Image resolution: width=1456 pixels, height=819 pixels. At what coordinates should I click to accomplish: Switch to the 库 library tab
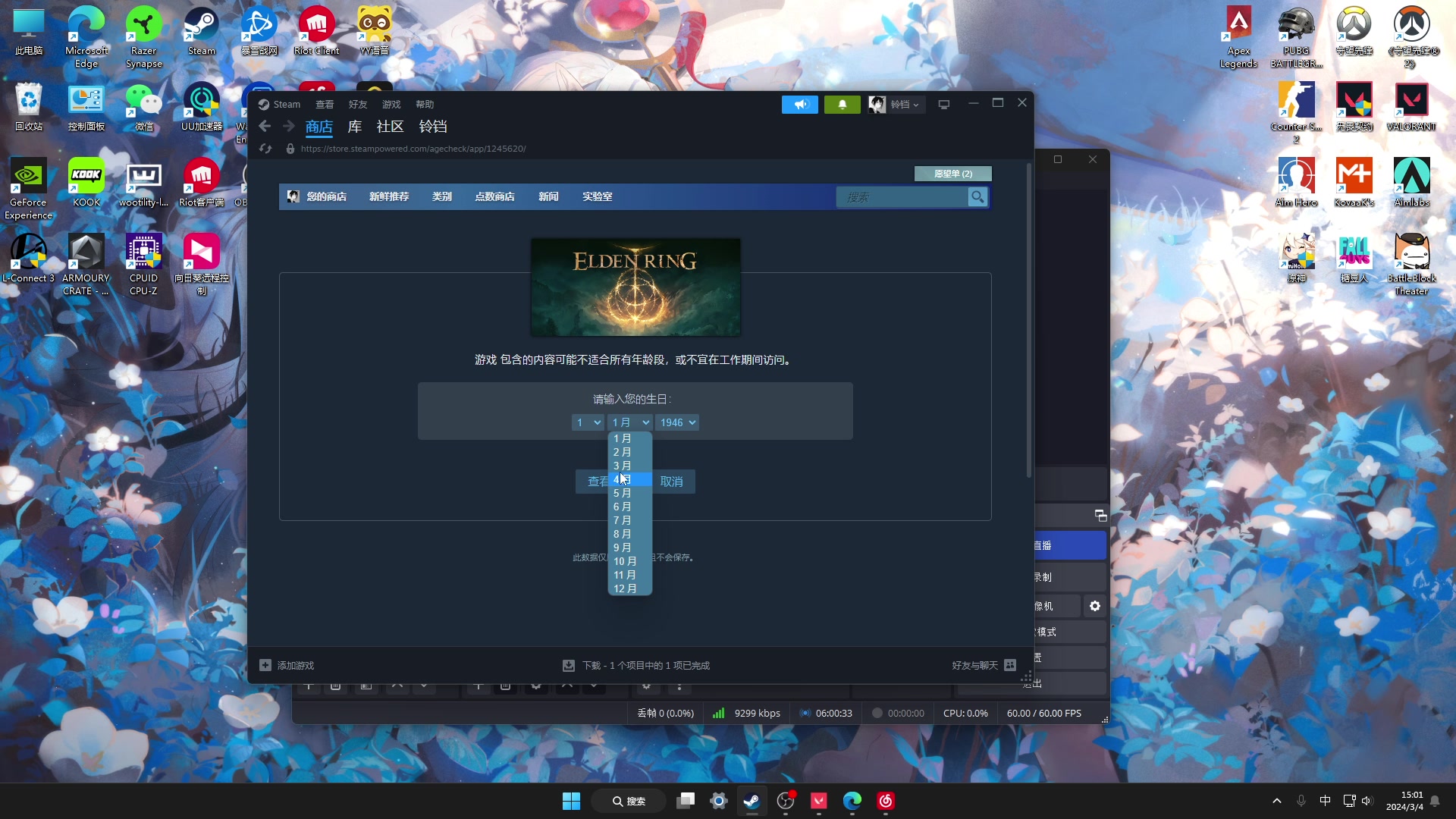[355, 127]
